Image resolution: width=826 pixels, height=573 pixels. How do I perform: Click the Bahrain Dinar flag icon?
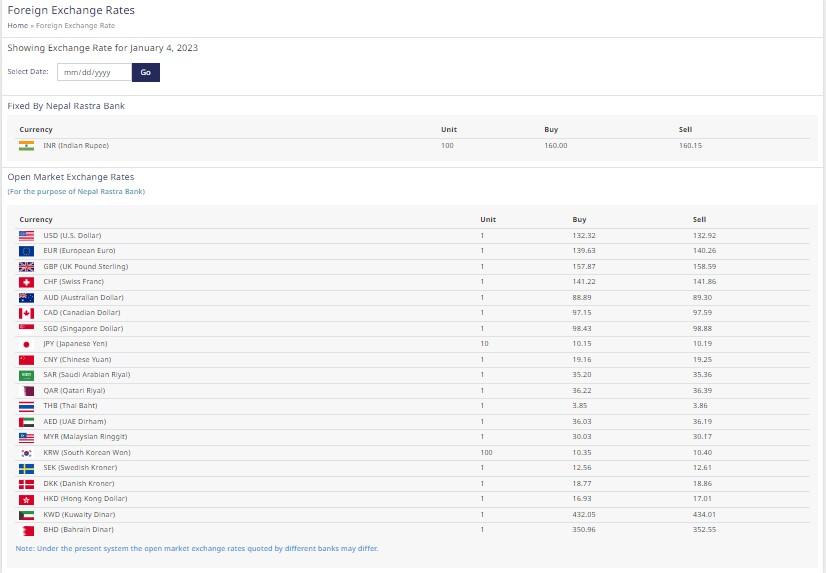point(26,529)
